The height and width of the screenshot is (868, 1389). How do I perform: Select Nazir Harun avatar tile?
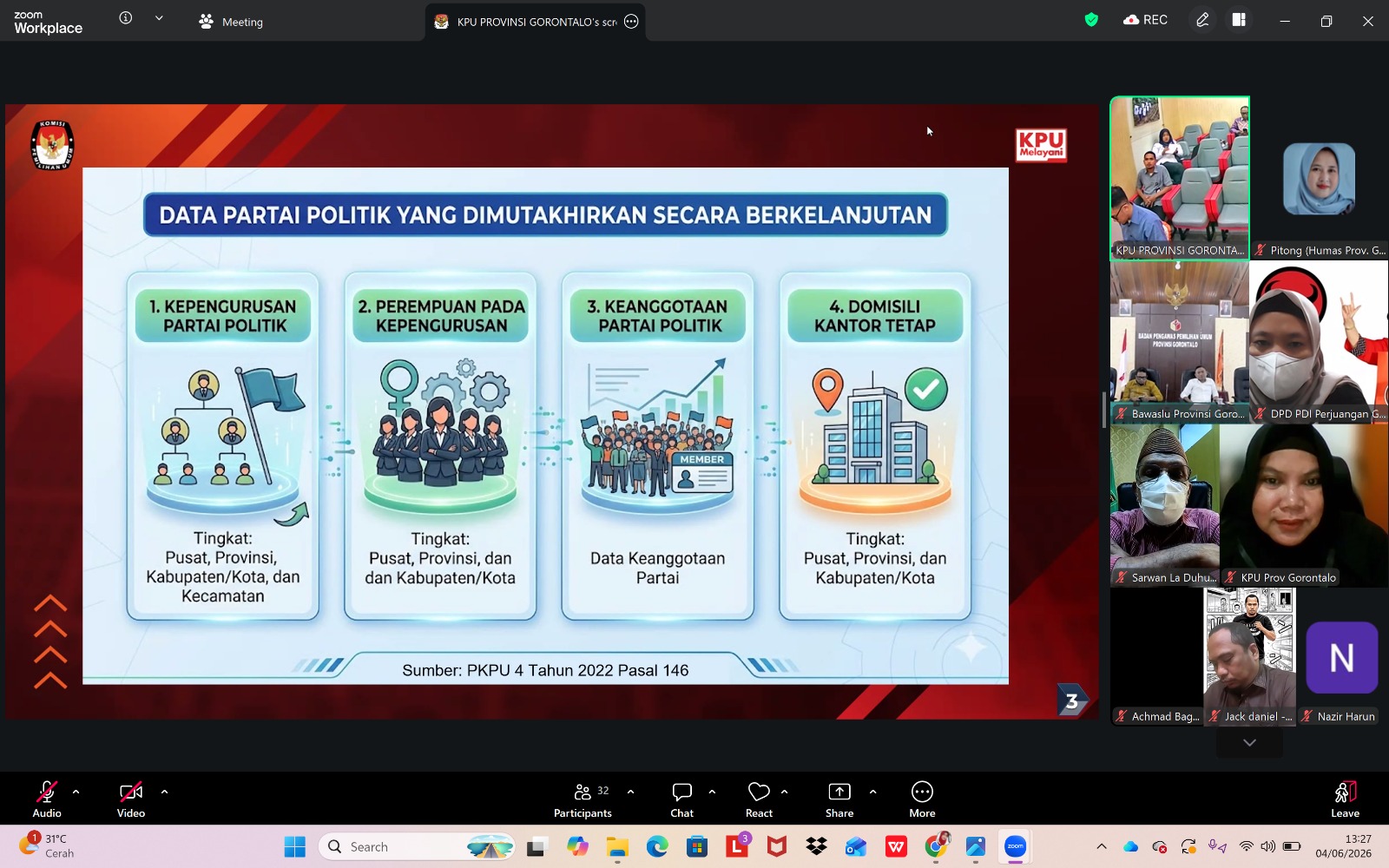[x=1342, y=656]
